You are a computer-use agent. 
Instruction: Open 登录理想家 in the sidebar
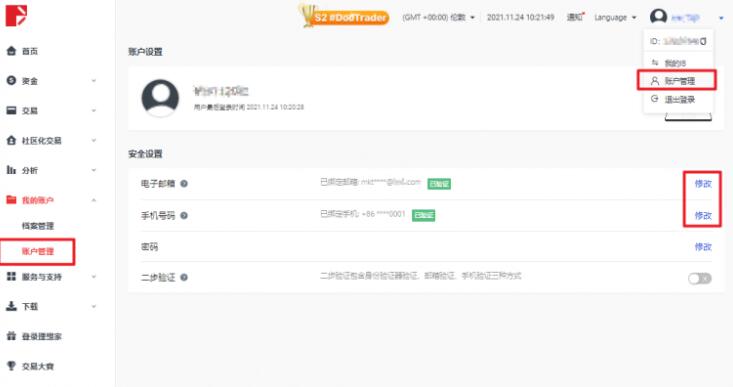coord(42,336)
